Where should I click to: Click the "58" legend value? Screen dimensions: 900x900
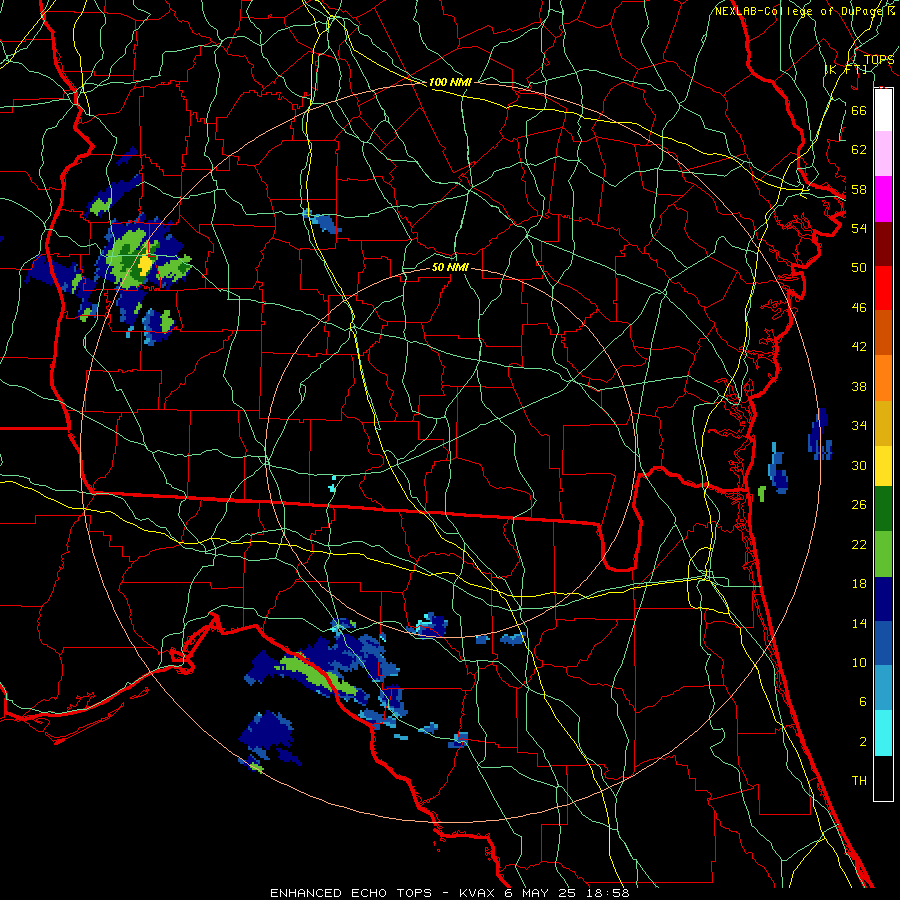pos(859,189)
